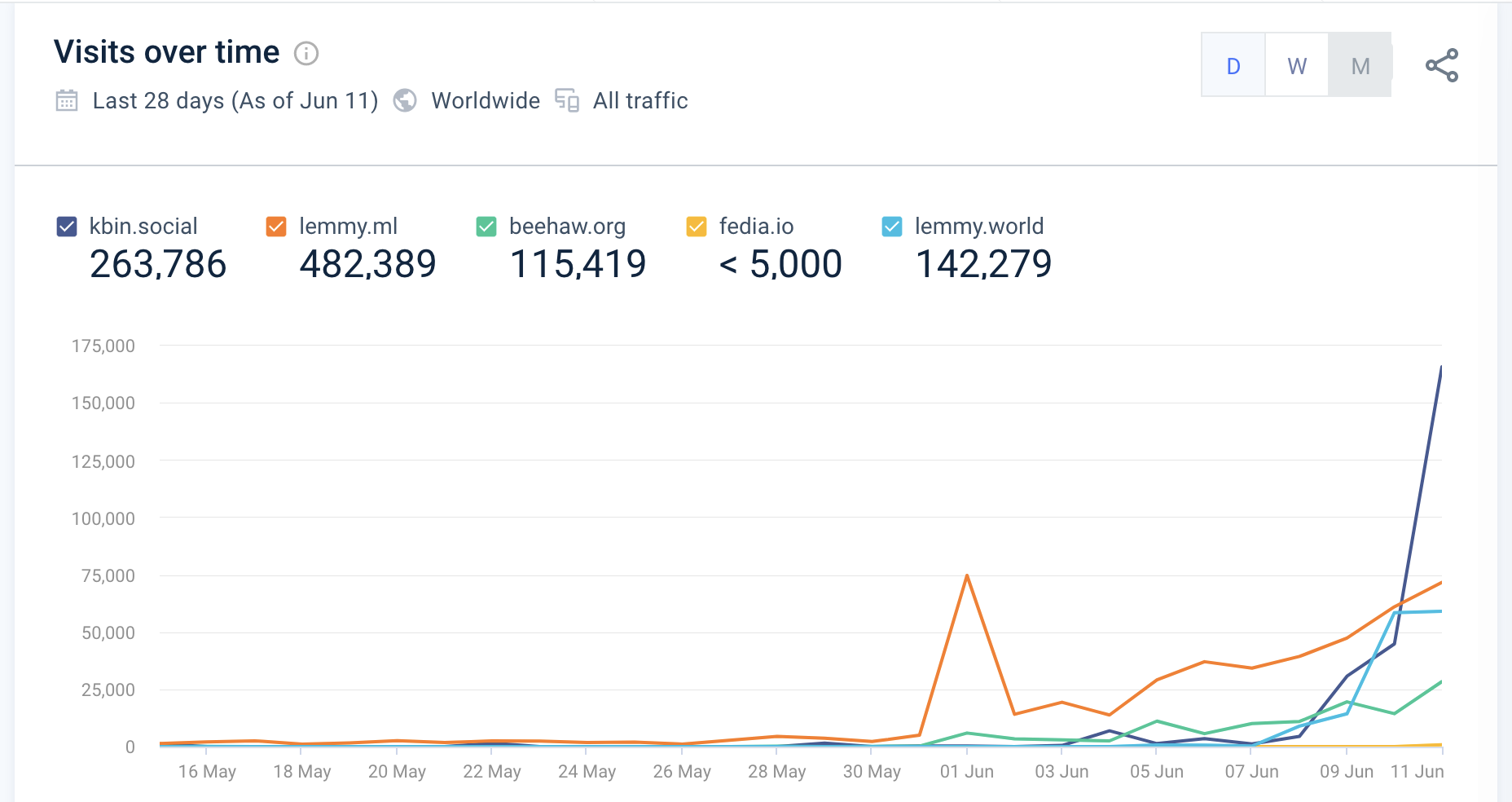Switch to the monthly M view
This screenshot has height=802, width=1512.
(1360, 65)
